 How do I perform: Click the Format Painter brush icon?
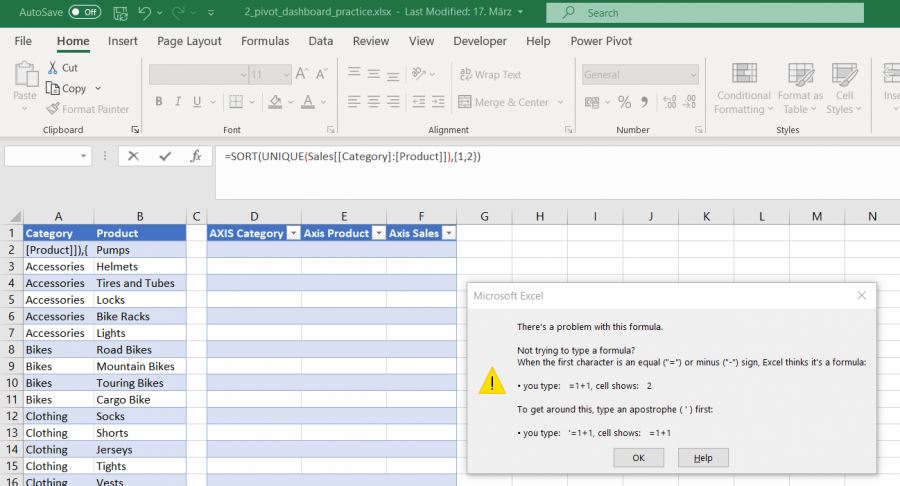click(53, 108)
